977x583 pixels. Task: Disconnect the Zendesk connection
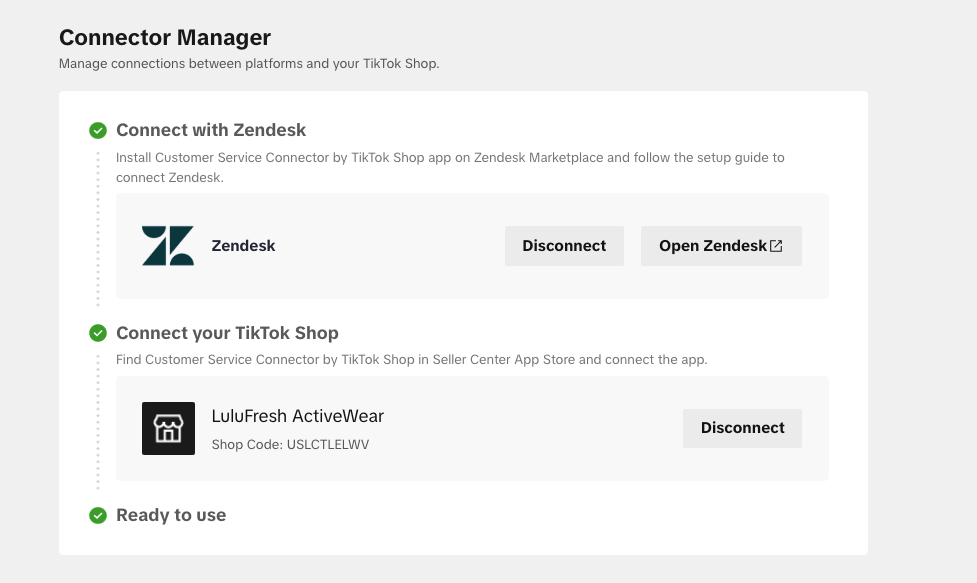click(x=564, y=246)
